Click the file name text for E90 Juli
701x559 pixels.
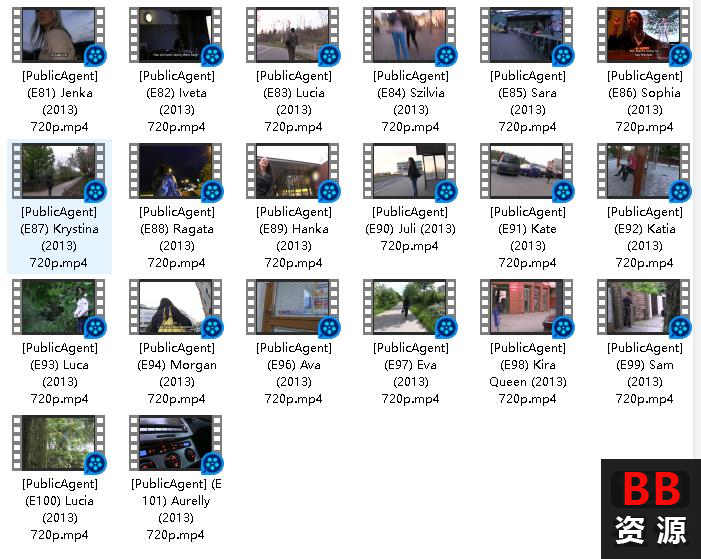click(x=410, y=229)
